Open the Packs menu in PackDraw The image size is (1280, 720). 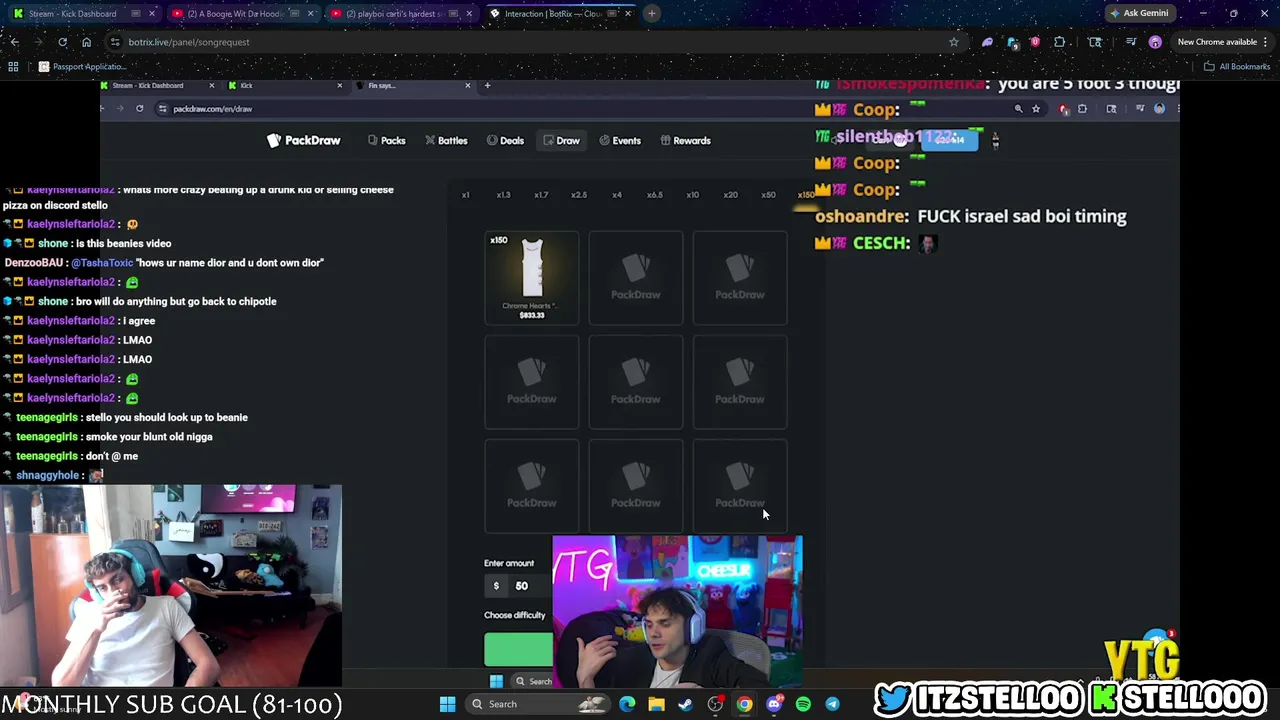coord(387,141)
